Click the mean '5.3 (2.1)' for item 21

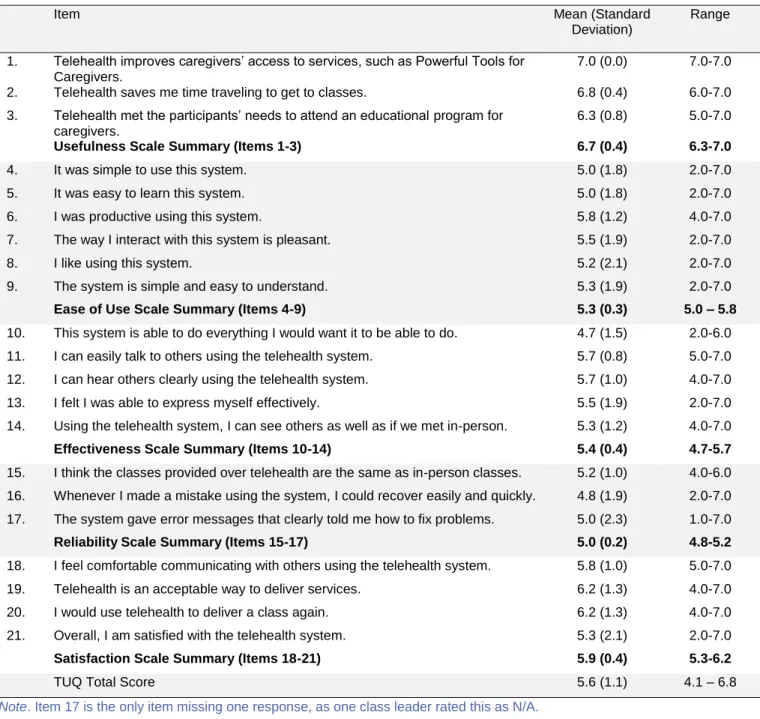pos(602,635)
